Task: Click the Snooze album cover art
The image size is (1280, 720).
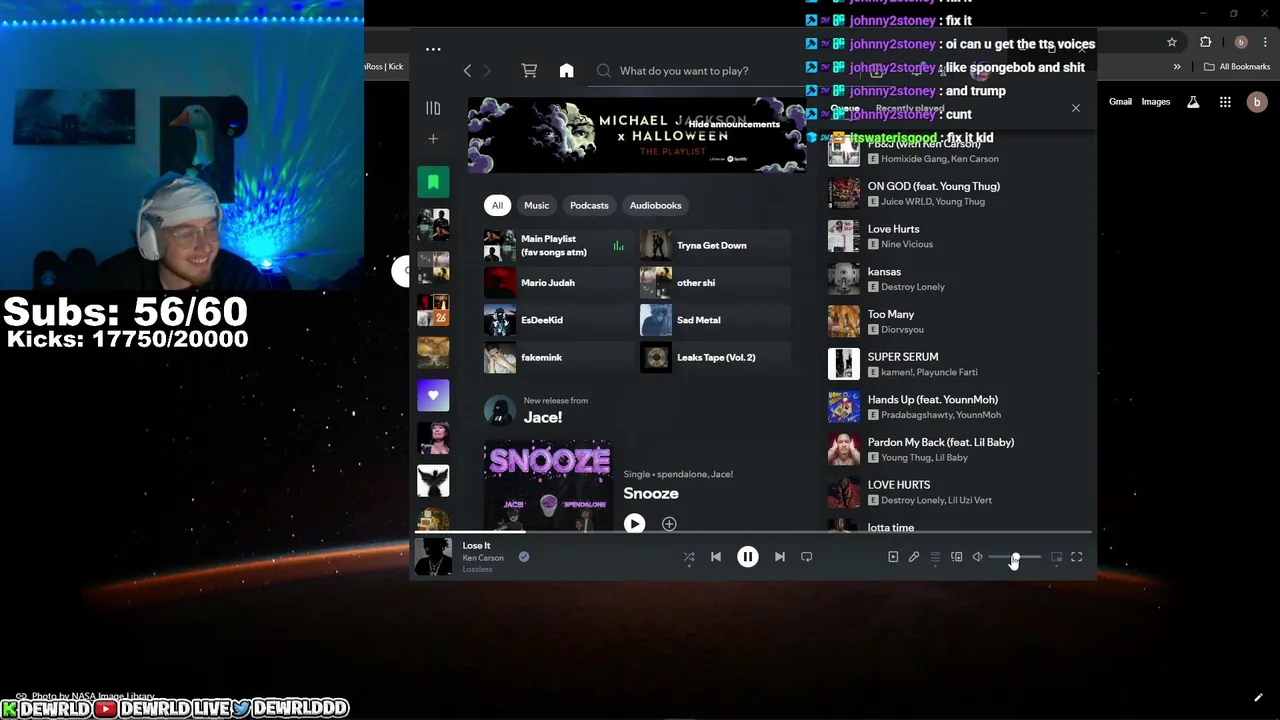Action: (x=548, y=486)
